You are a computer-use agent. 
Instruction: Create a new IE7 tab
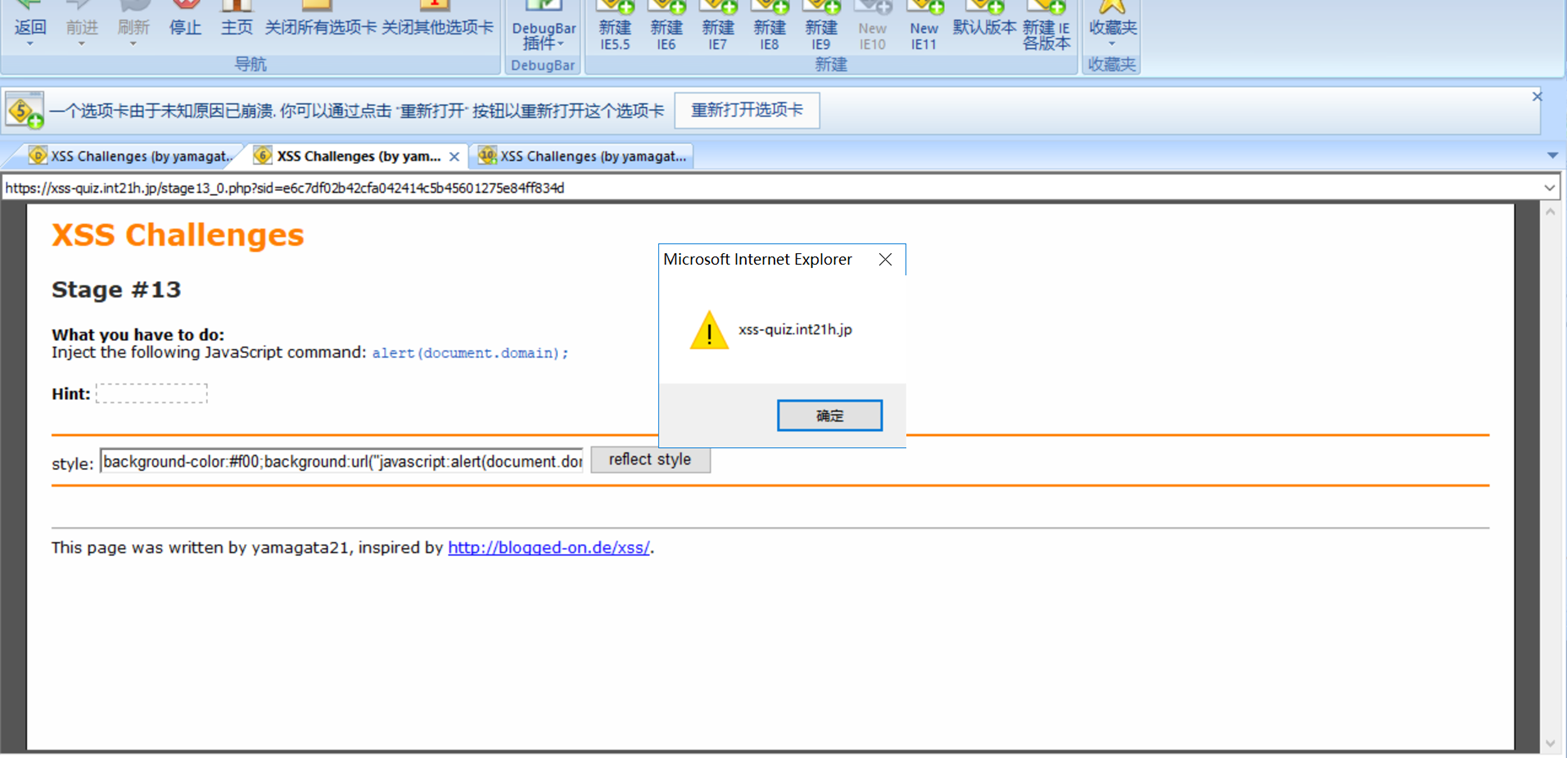click(x=717, y=26)
